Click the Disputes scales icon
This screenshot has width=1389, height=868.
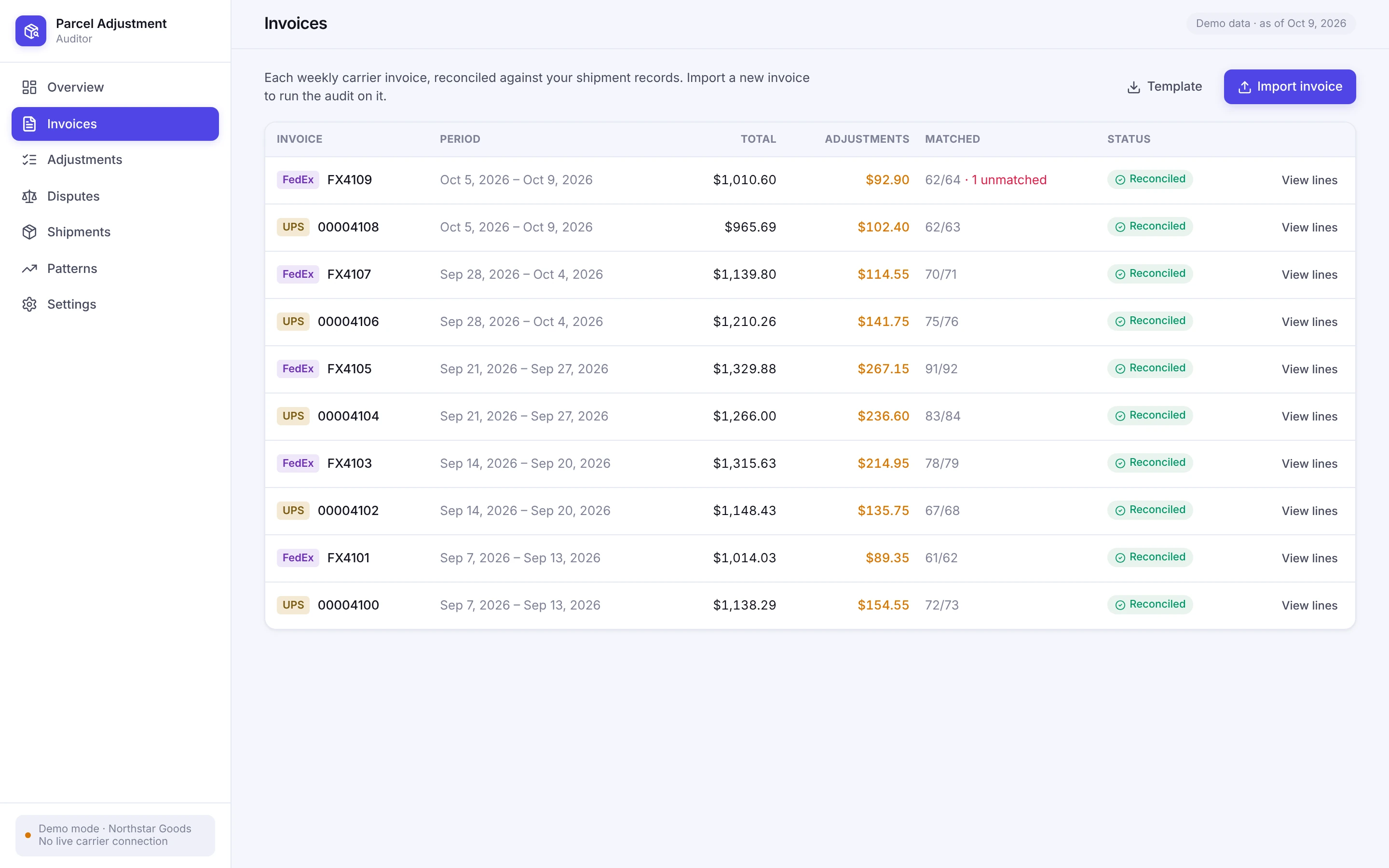(x=29, y=196)
